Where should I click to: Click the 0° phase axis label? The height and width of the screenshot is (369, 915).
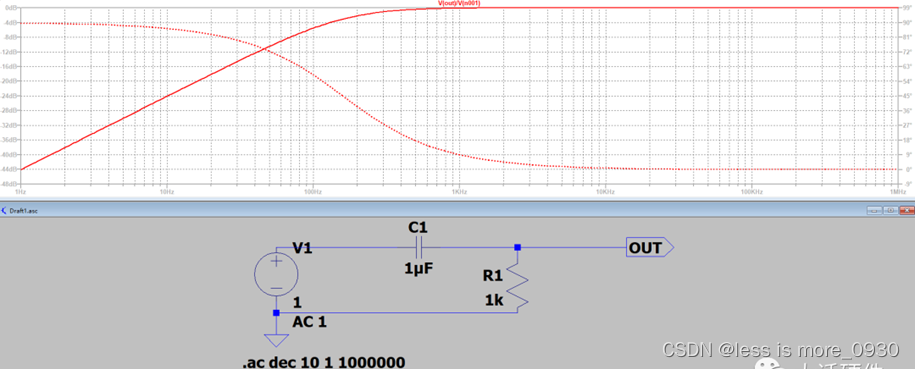(908, 169)
